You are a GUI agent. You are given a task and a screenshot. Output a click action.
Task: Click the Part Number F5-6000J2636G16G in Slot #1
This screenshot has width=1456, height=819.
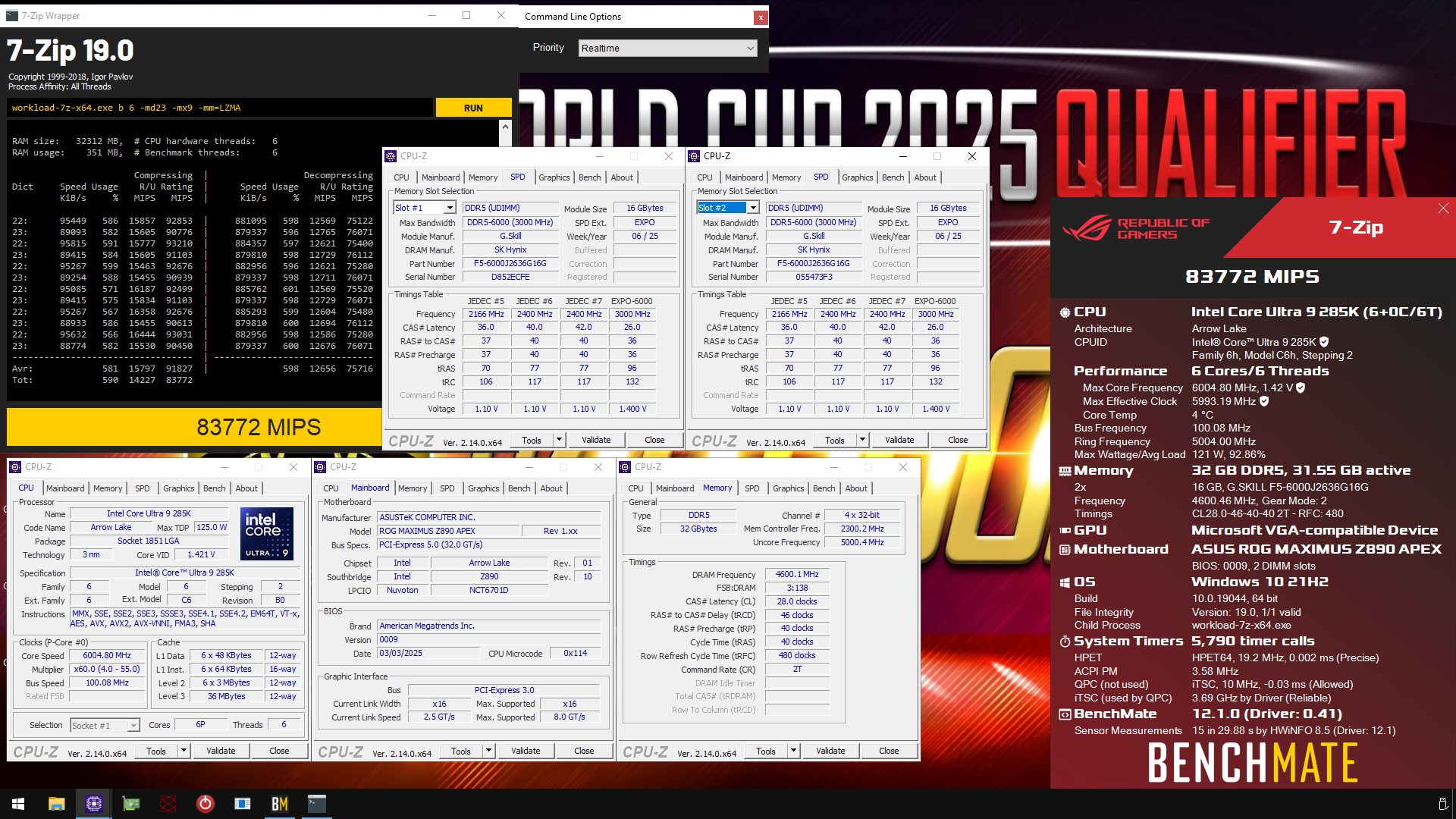510,264
